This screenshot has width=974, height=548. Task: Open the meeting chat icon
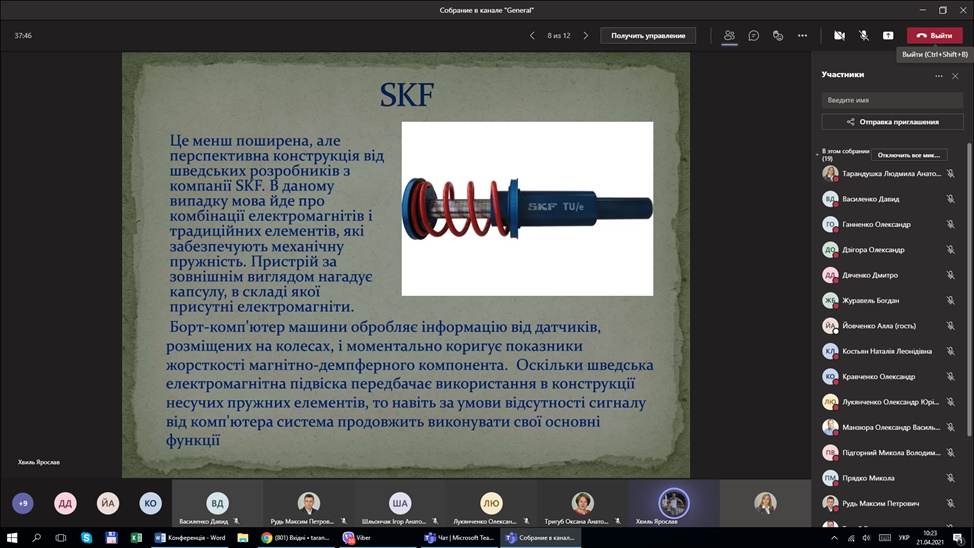[x=753, y=35]
